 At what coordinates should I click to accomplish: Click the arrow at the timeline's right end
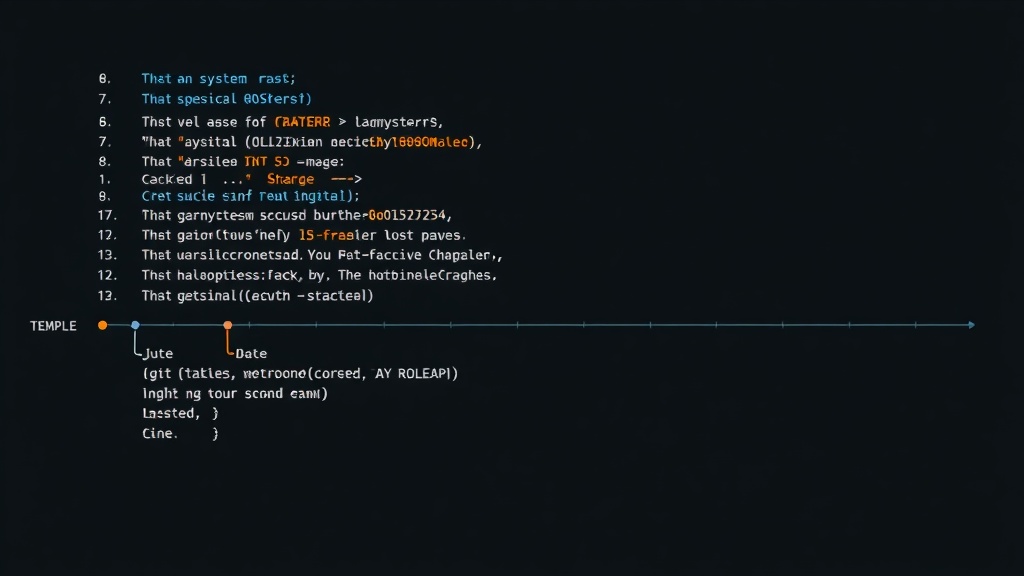click(968, 324)
